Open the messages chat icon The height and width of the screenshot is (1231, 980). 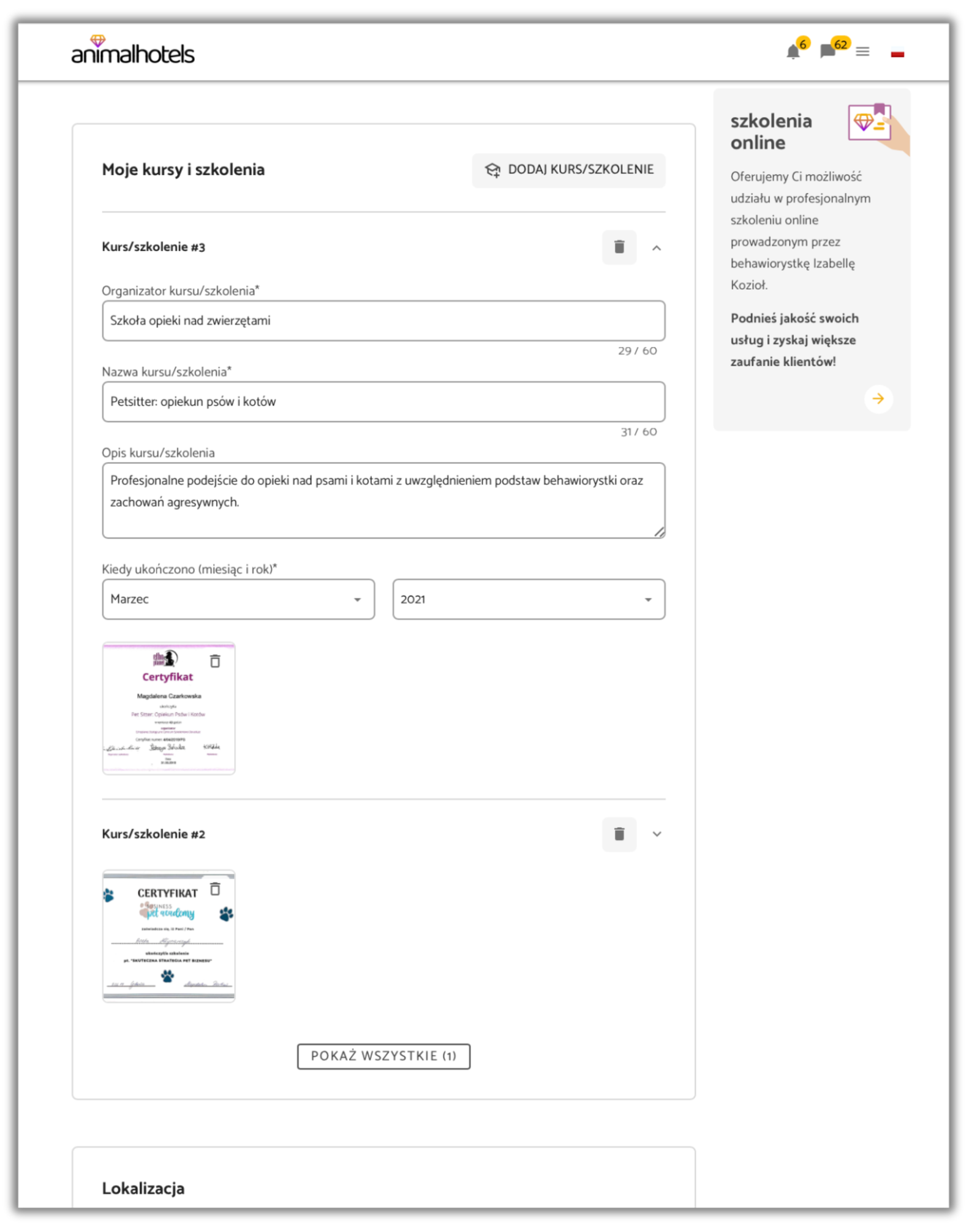click(827, 51)
